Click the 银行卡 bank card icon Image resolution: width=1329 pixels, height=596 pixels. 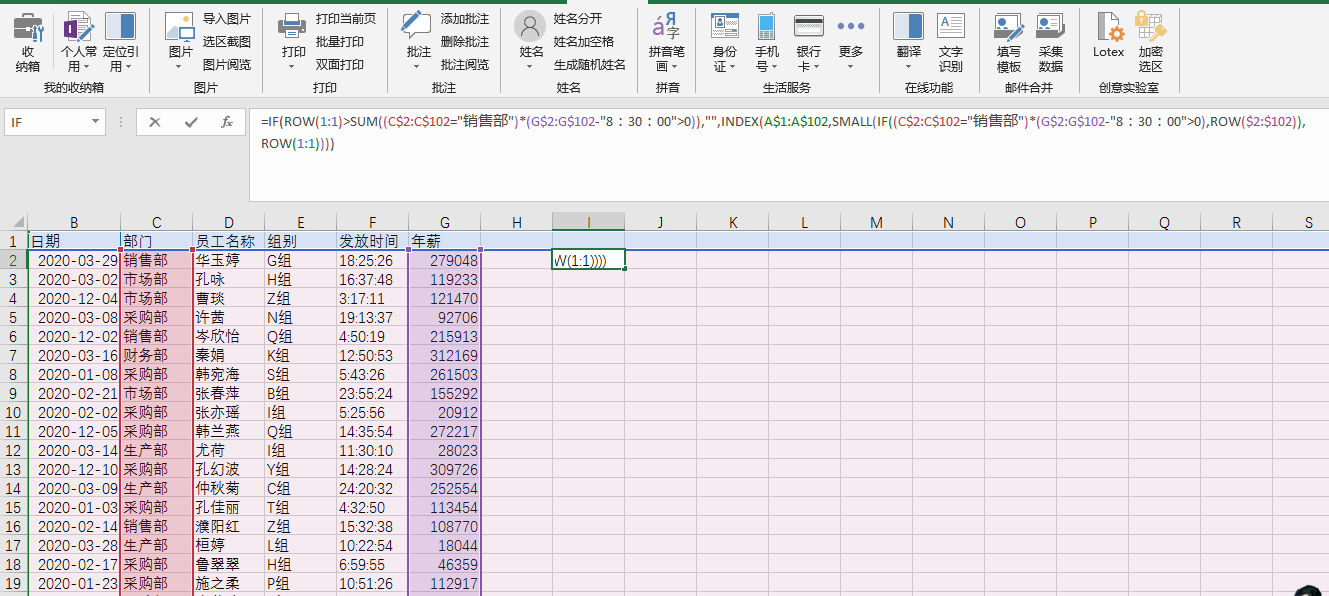(808, 28)
